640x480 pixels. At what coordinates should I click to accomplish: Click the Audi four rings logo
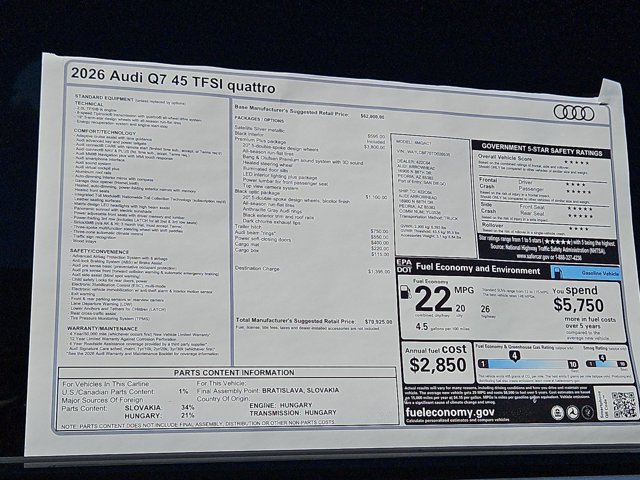pyautogui.click(x=574, y=113)
